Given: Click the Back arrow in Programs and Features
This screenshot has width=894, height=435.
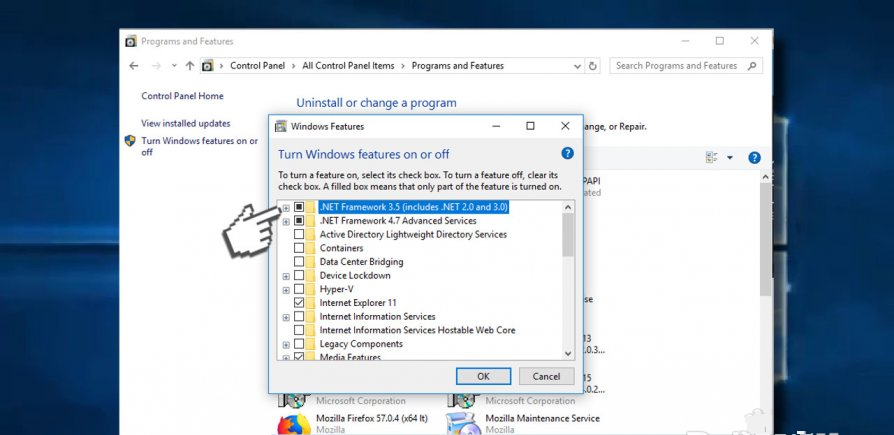Looking at the screenshot, I should click(x=134, y=66).
